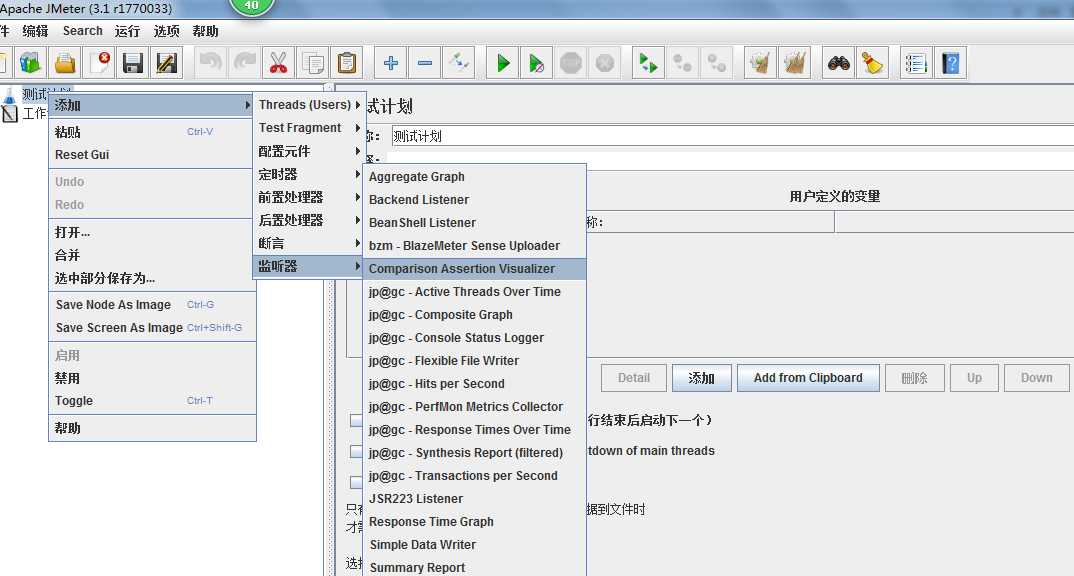
Task: Open the 帮助 menu in menu bar
Action: [x=205, y=31]
